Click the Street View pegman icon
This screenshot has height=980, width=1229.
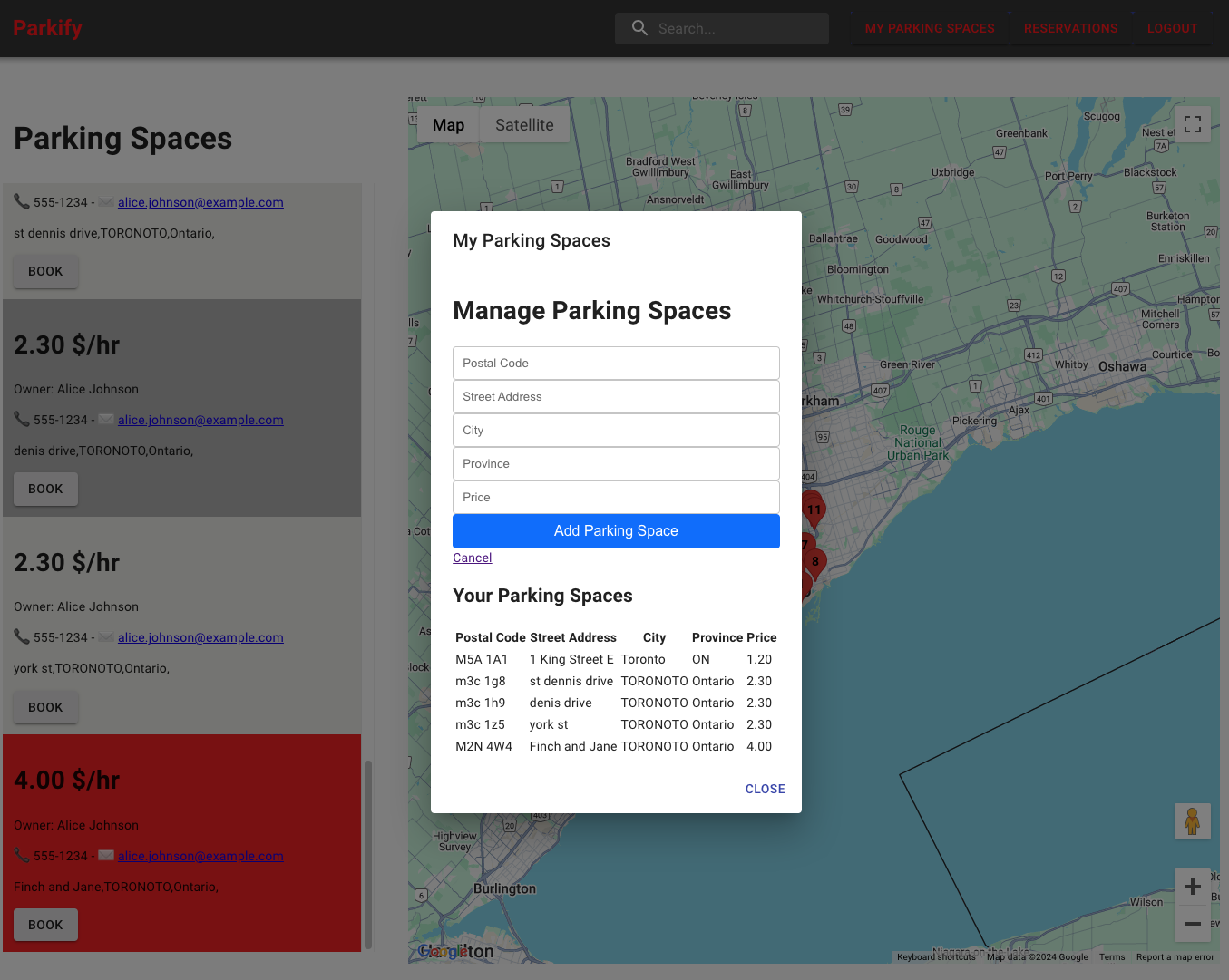click(1192, 821)
